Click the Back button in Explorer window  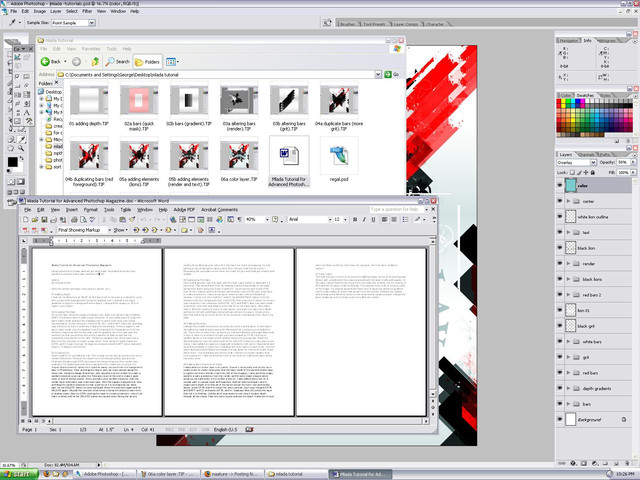(51, 62)
